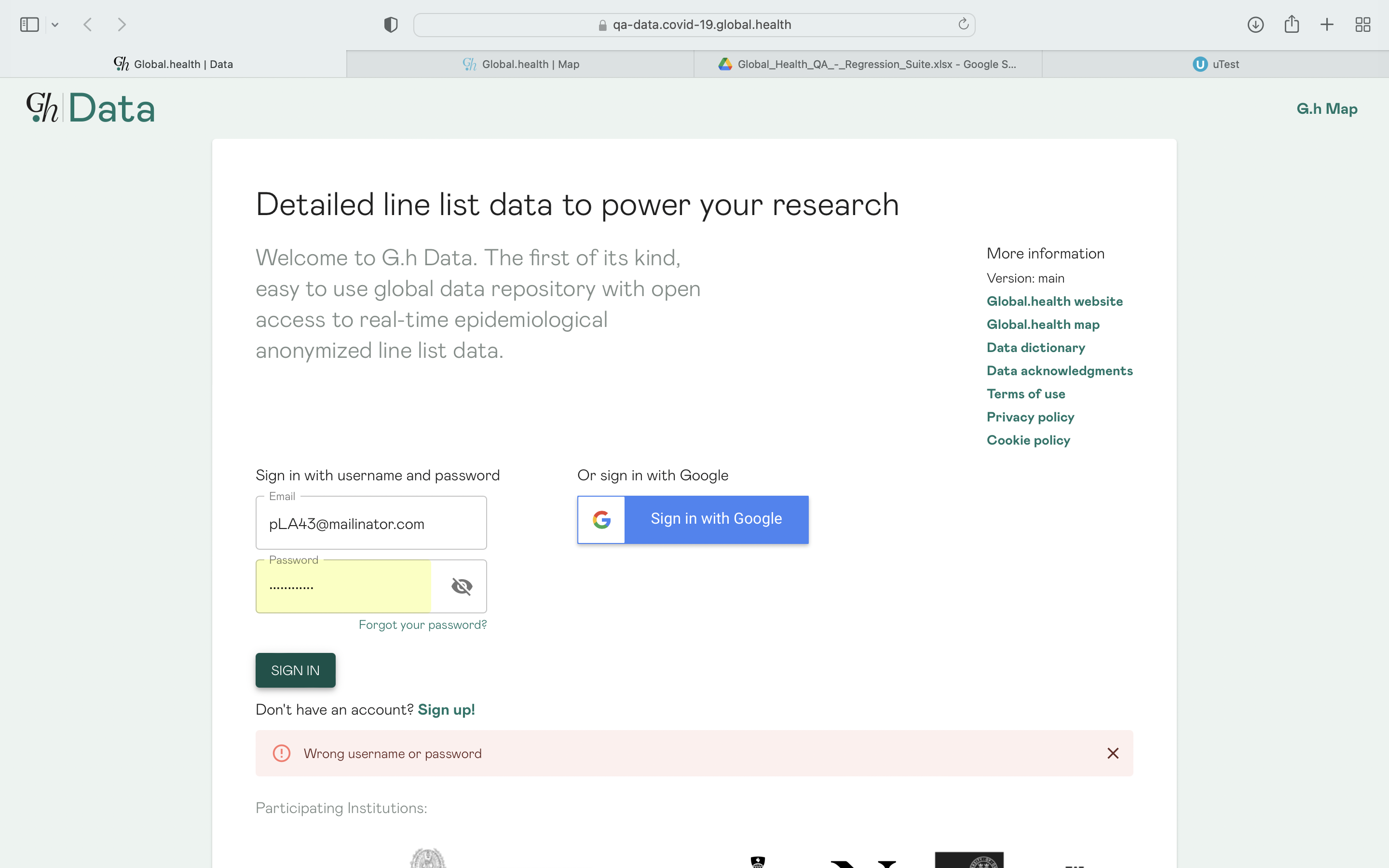The height and width of the screenshot is (868, 1389).
Task: Open the Global.health website link
Action: (x=1054, y=301)
